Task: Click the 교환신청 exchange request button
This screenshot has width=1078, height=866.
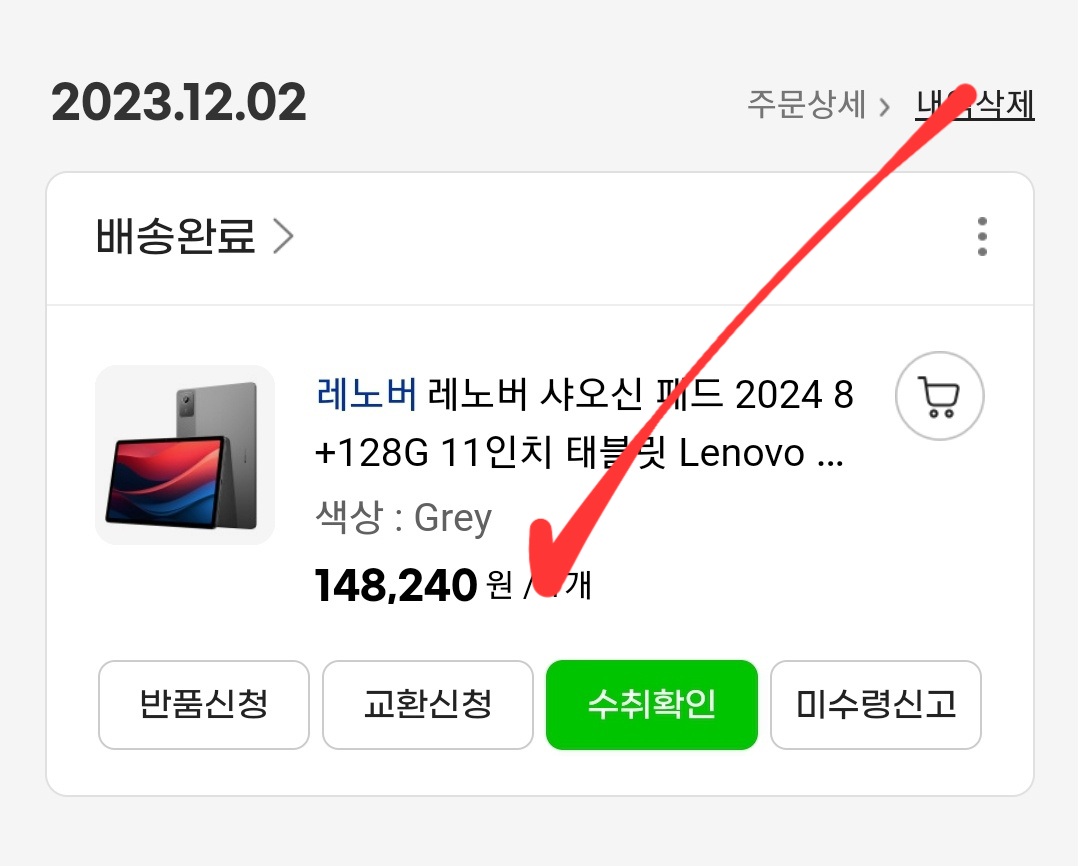Action: [x=428, y=704]
